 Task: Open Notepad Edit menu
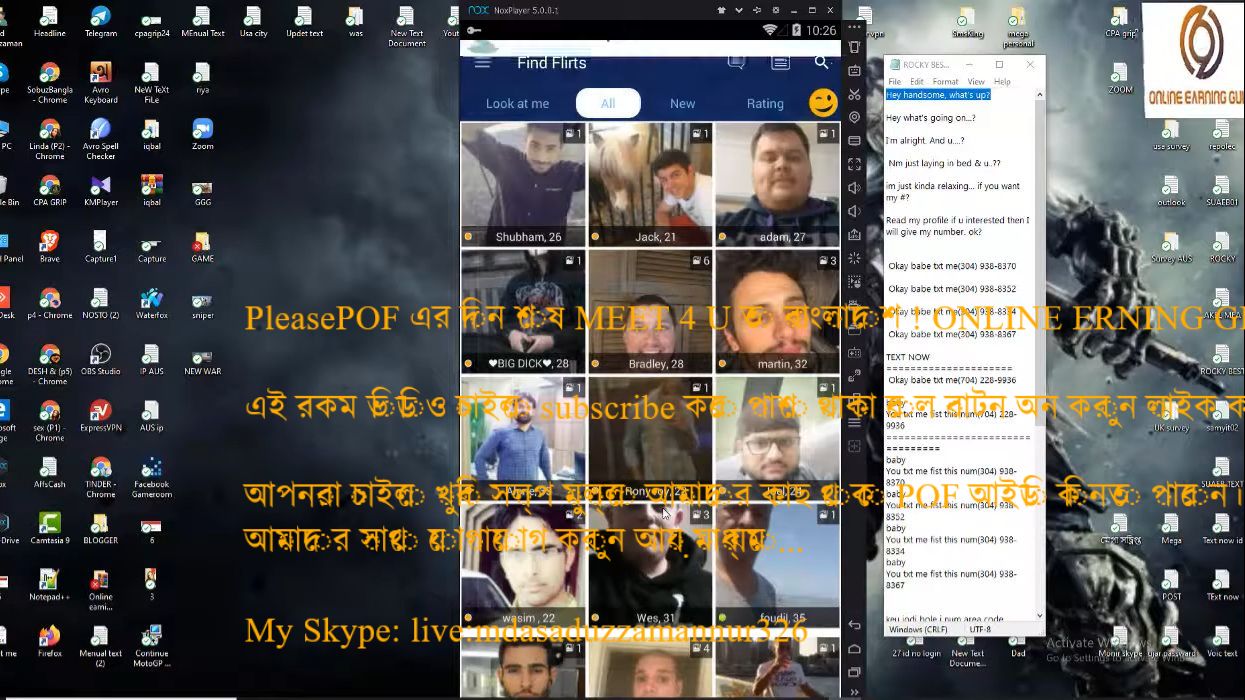(x=917, y=82)
